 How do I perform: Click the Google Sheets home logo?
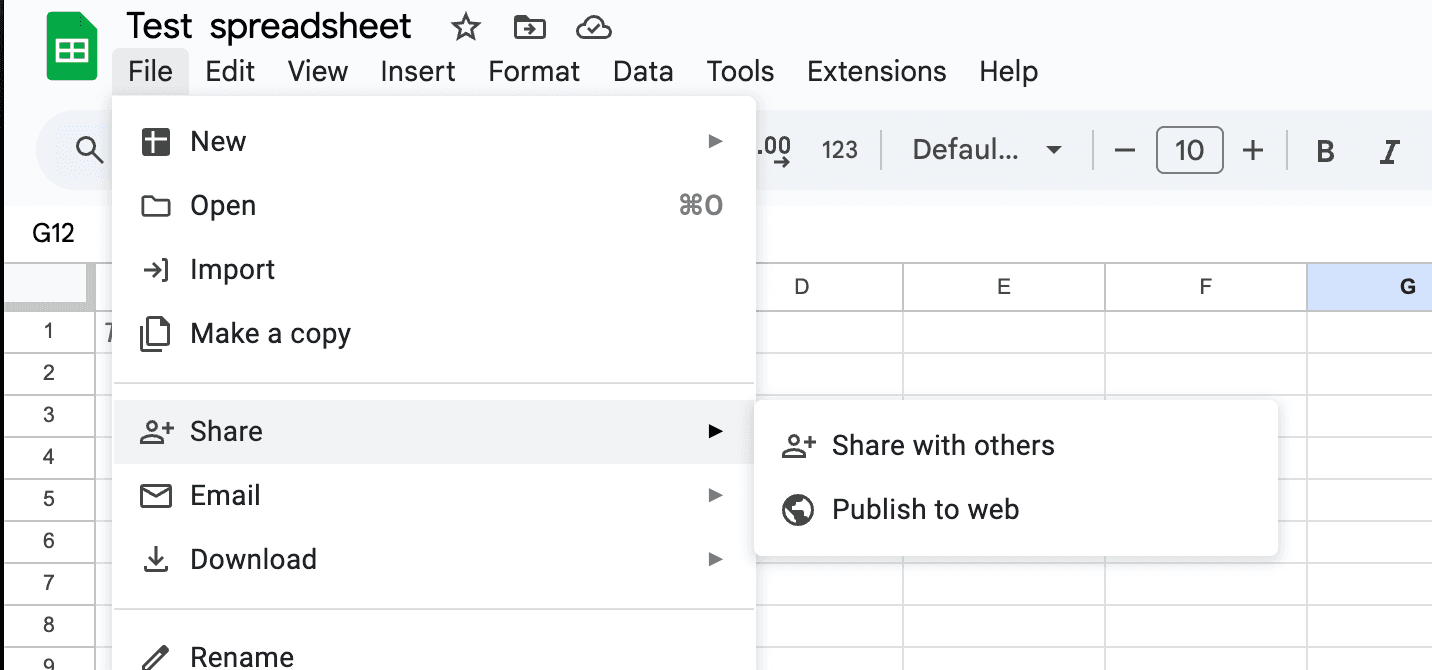[x=71, y=48]
